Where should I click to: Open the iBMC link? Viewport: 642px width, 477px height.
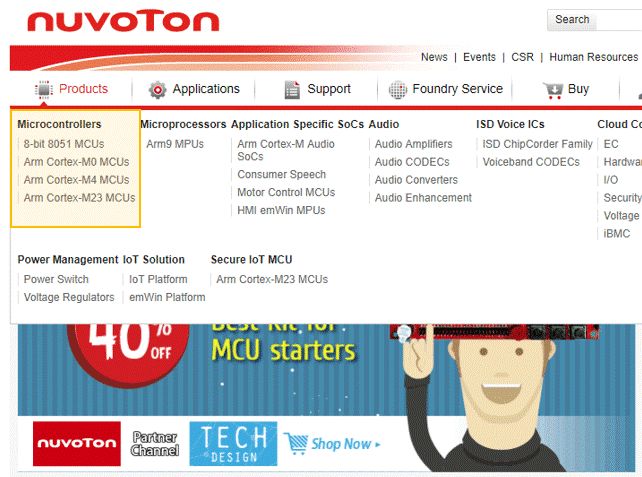click(x=617, y=234)
